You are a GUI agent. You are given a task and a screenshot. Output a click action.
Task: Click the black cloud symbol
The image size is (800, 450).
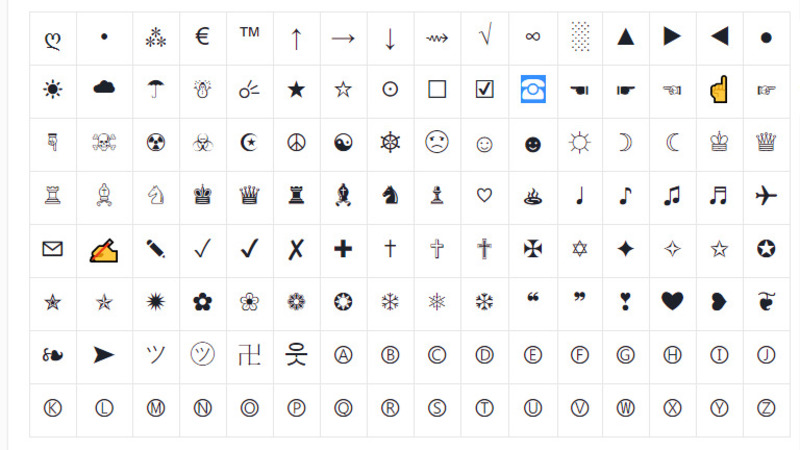click(x=104, y=87)
